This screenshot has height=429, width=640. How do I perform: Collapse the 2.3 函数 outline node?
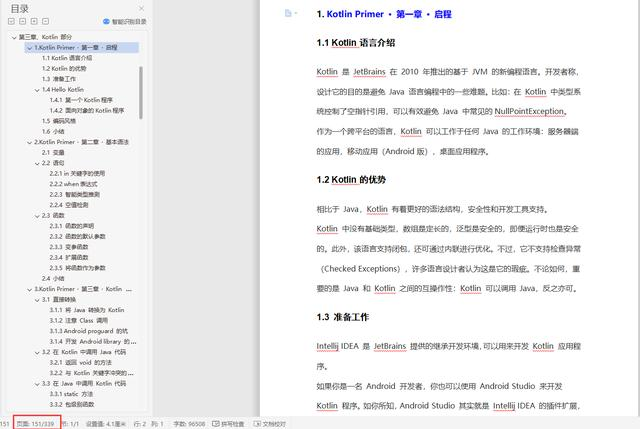pos(37,216)
